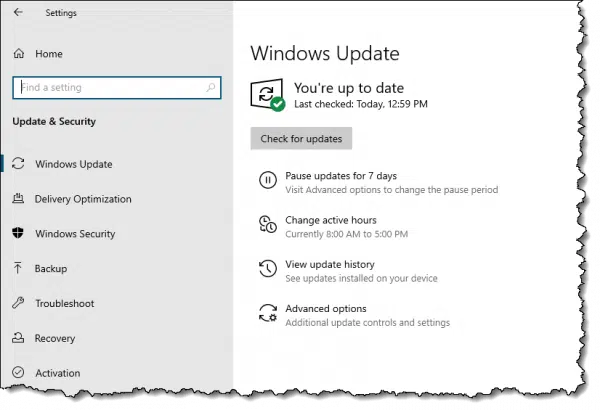Open Recovery settings page

[x=55, y=338]
